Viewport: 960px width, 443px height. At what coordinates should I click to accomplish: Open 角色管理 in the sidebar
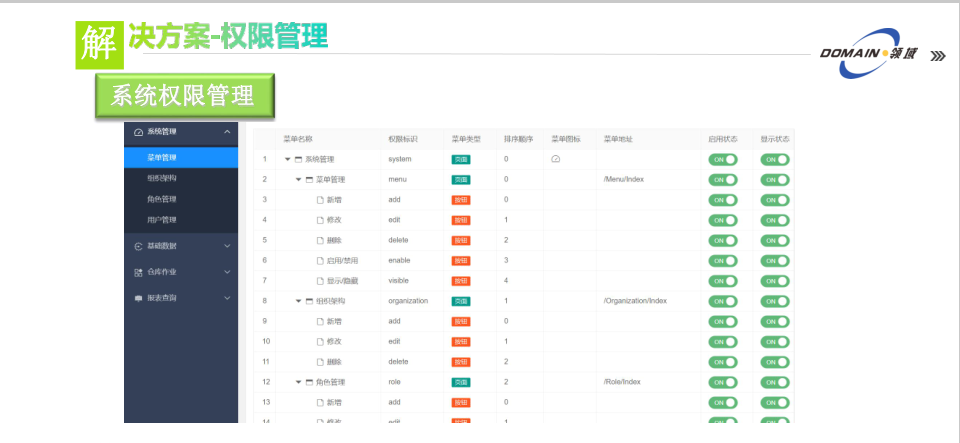click(x=181, y=199)
